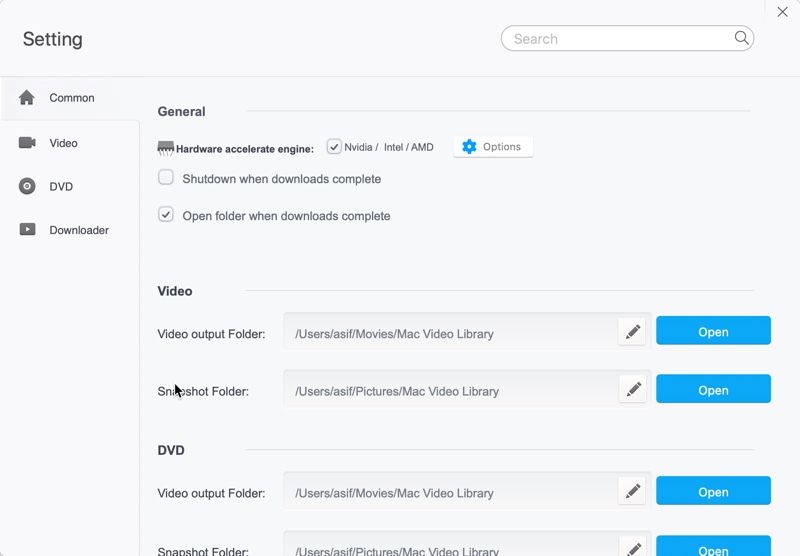Open the Video Snapshot Folder location
The image size is (800, 556).
click(713, 389)
